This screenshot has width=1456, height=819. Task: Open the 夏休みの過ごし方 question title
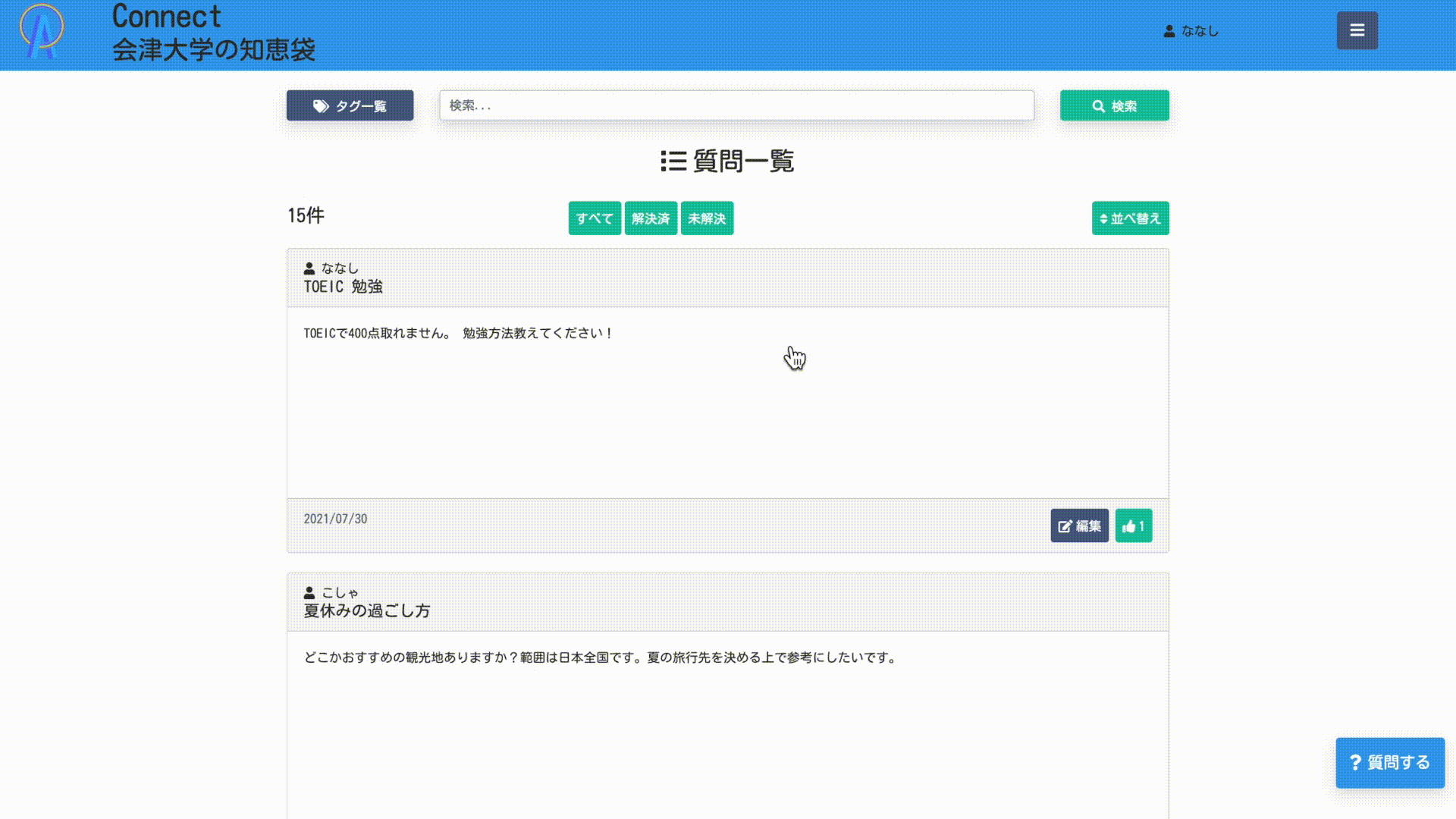tap(367, 610)
